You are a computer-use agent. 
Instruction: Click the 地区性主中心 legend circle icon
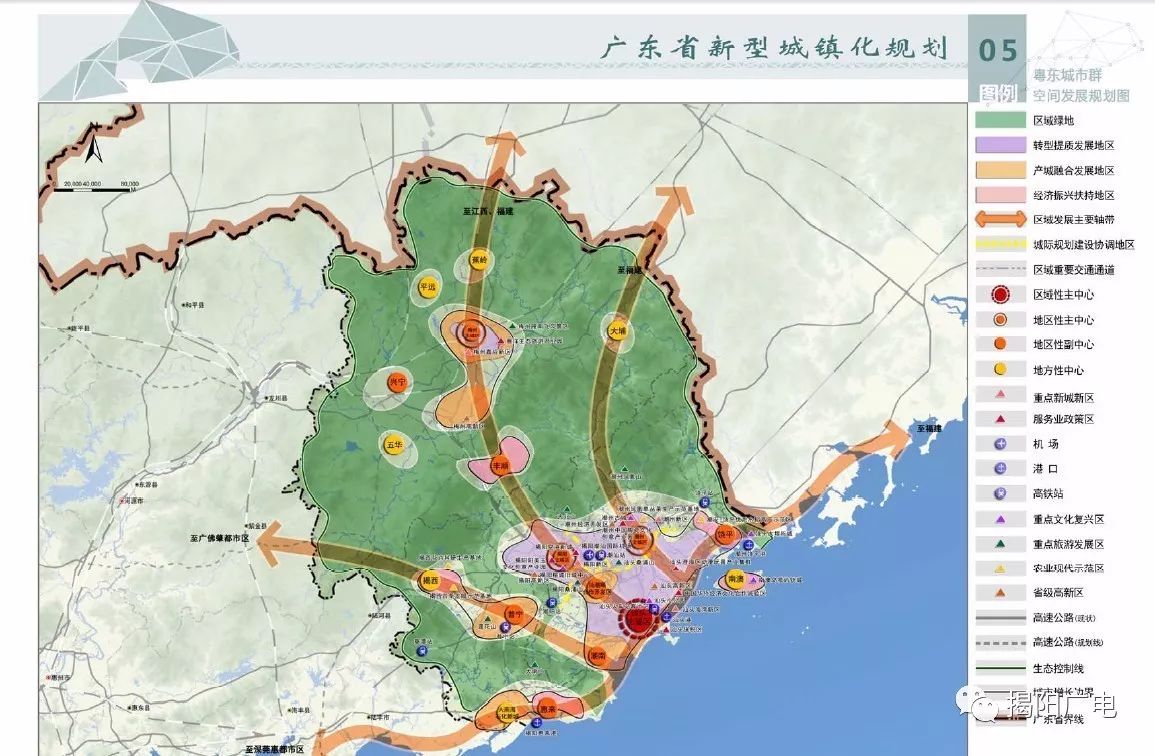[x=1000, y=320]
